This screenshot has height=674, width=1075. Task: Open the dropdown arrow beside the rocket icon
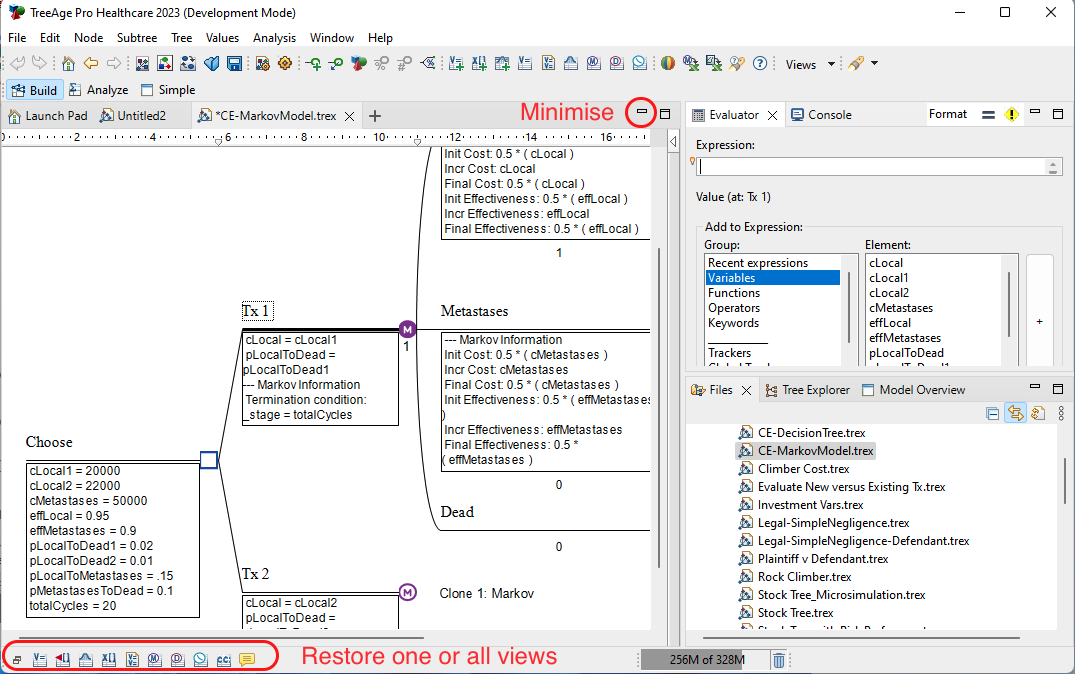(x=875, y=64)
